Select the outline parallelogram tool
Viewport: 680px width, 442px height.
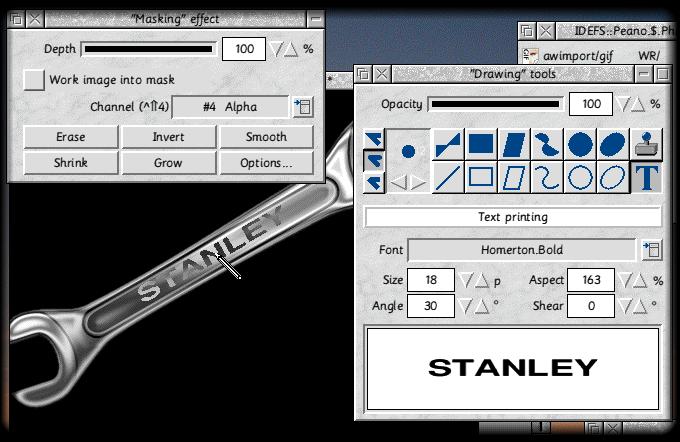tap(513, 177)
